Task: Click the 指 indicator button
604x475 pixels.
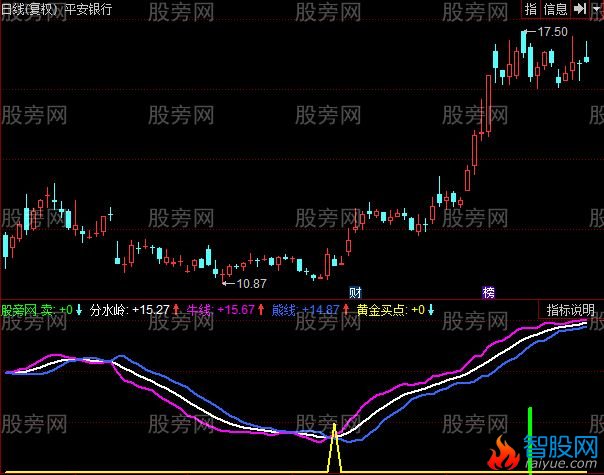Action: coord(531,9)
